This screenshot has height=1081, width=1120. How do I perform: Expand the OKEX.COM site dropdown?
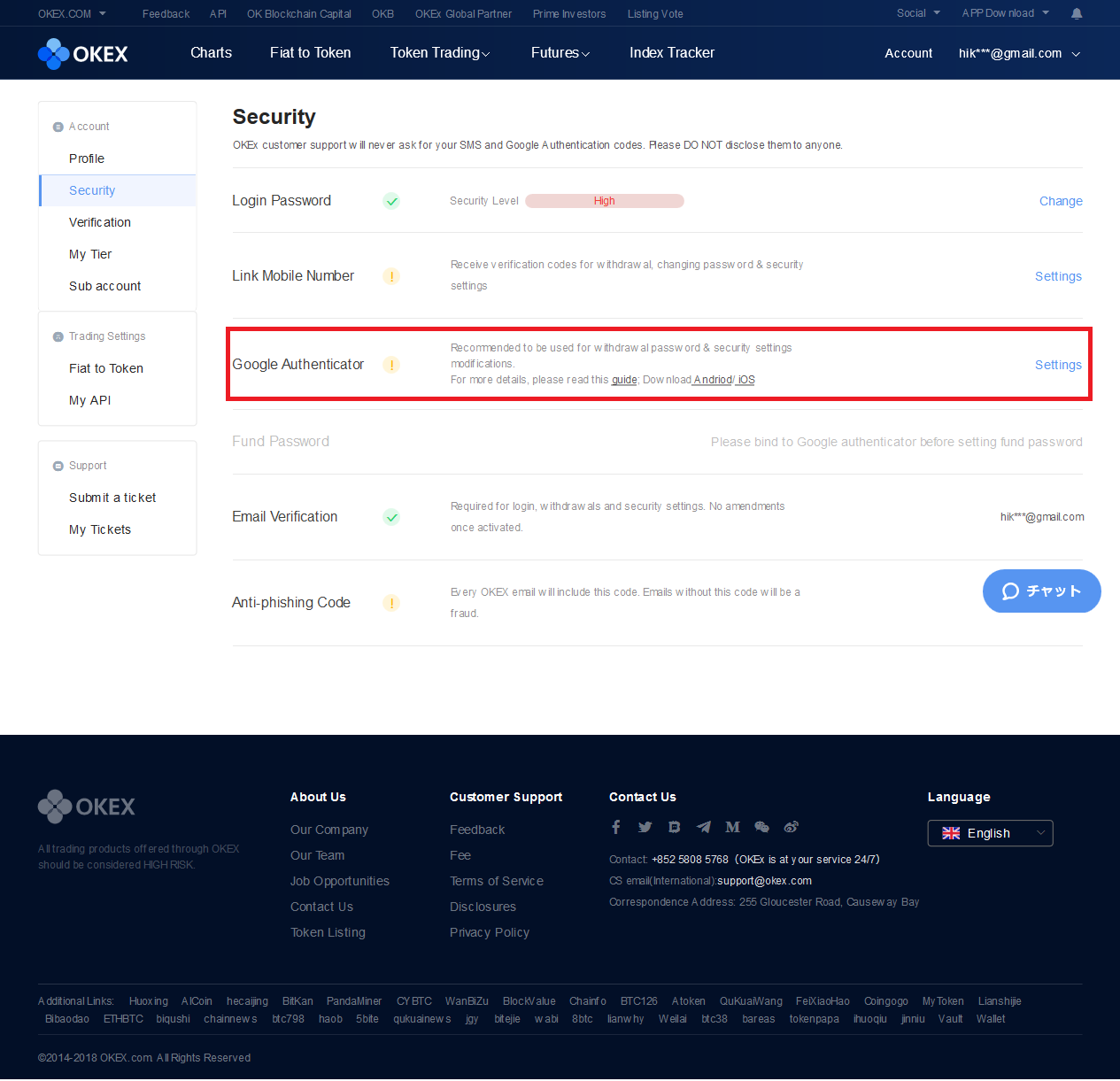pos(72,13)
